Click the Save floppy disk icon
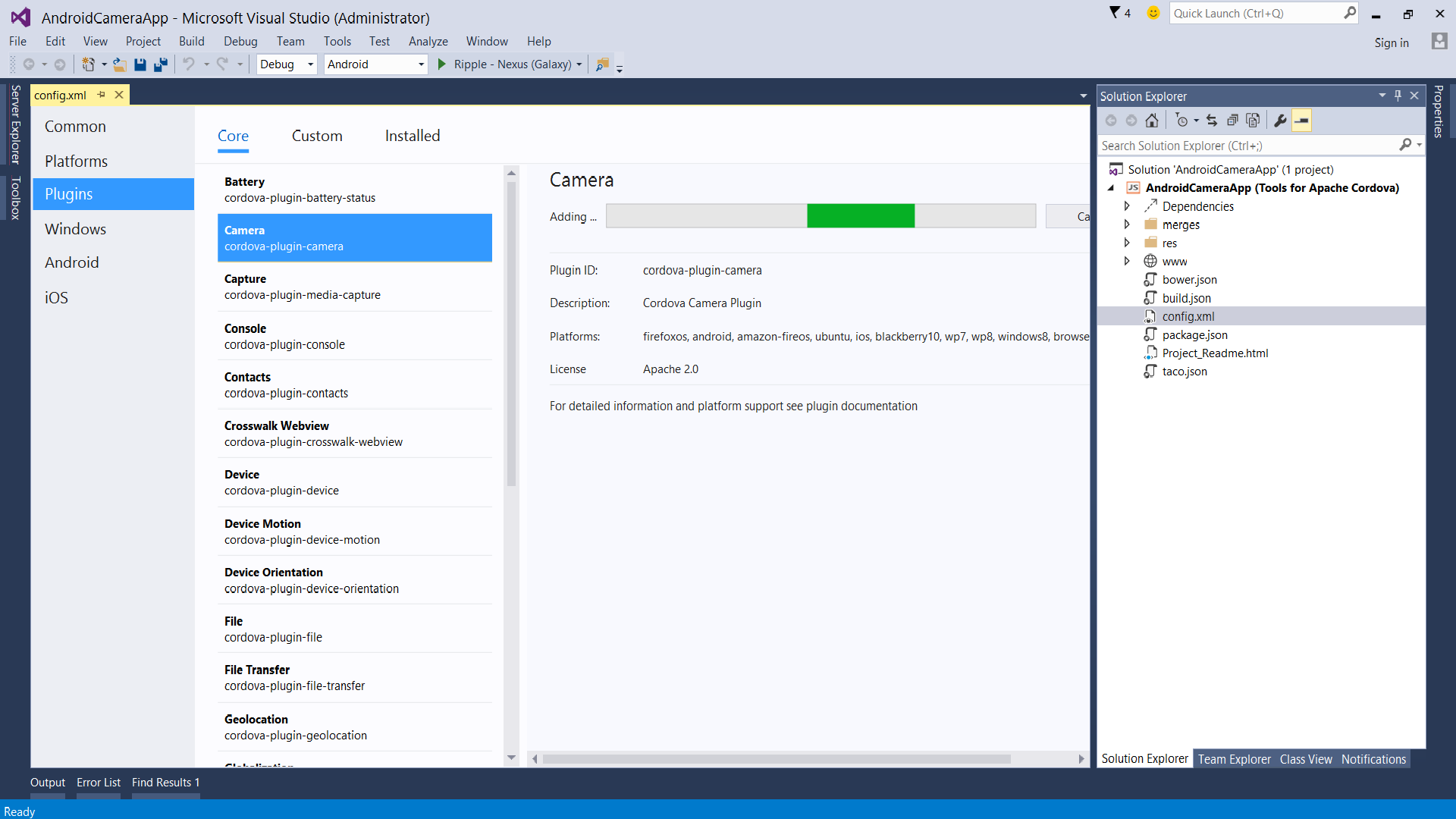 [140, 64]
